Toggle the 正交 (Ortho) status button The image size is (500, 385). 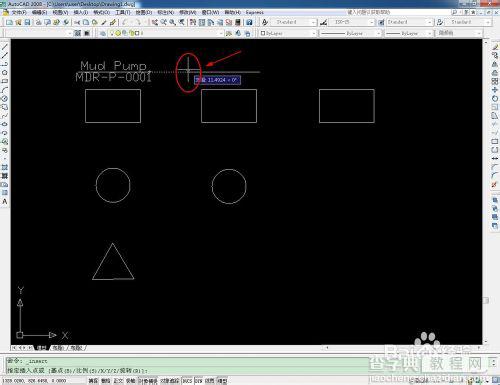tap(118, 381)
